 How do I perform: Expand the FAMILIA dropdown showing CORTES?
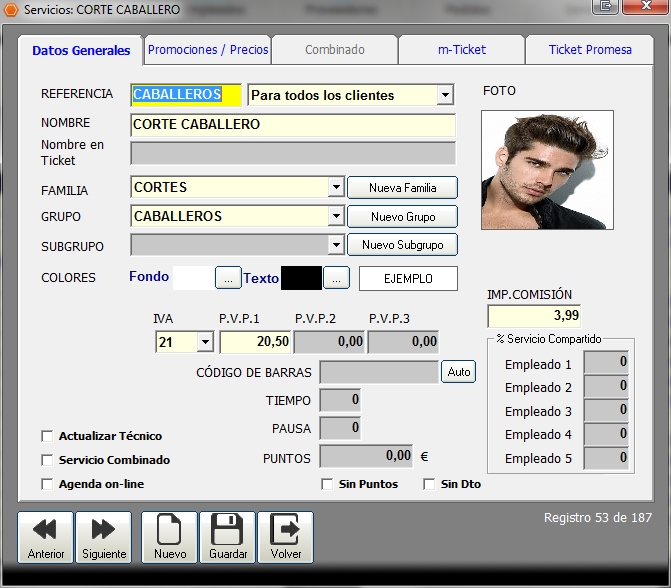tap(336, 187)
